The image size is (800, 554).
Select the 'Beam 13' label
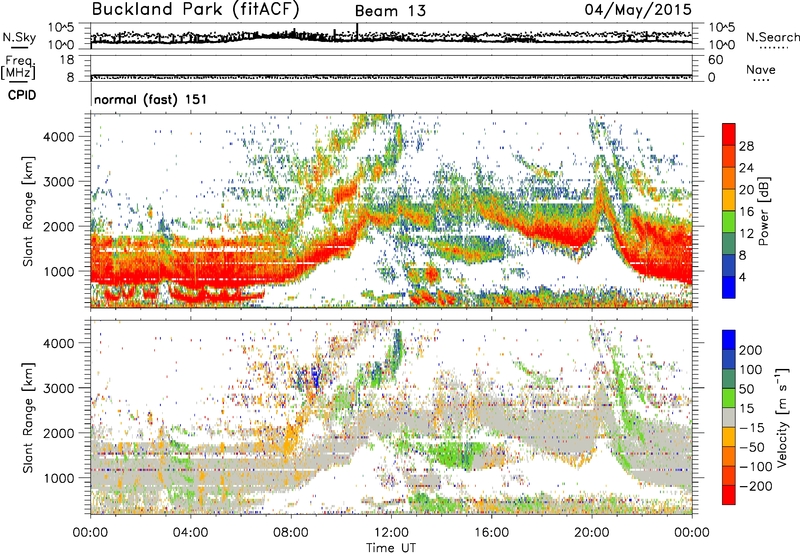tap(390, 11)
